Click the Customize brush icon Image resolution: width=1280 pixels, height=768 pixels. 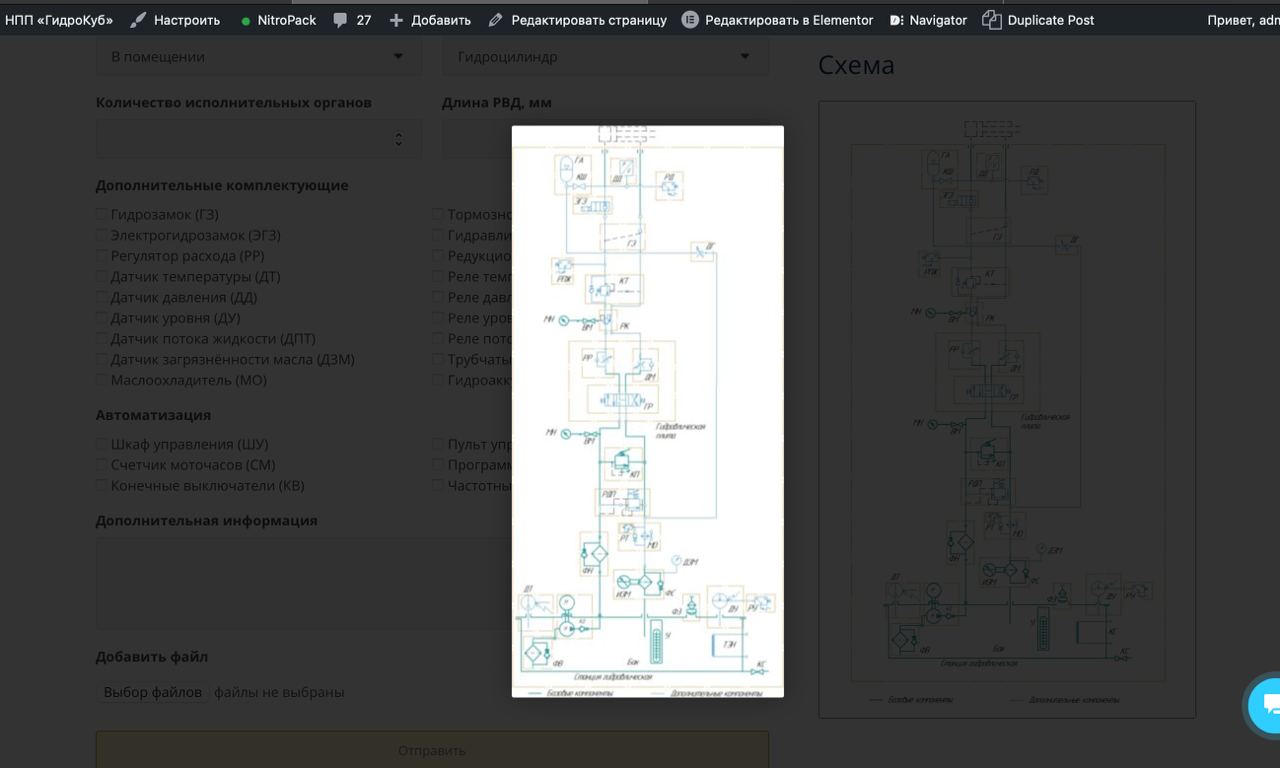tap(139, 20)
